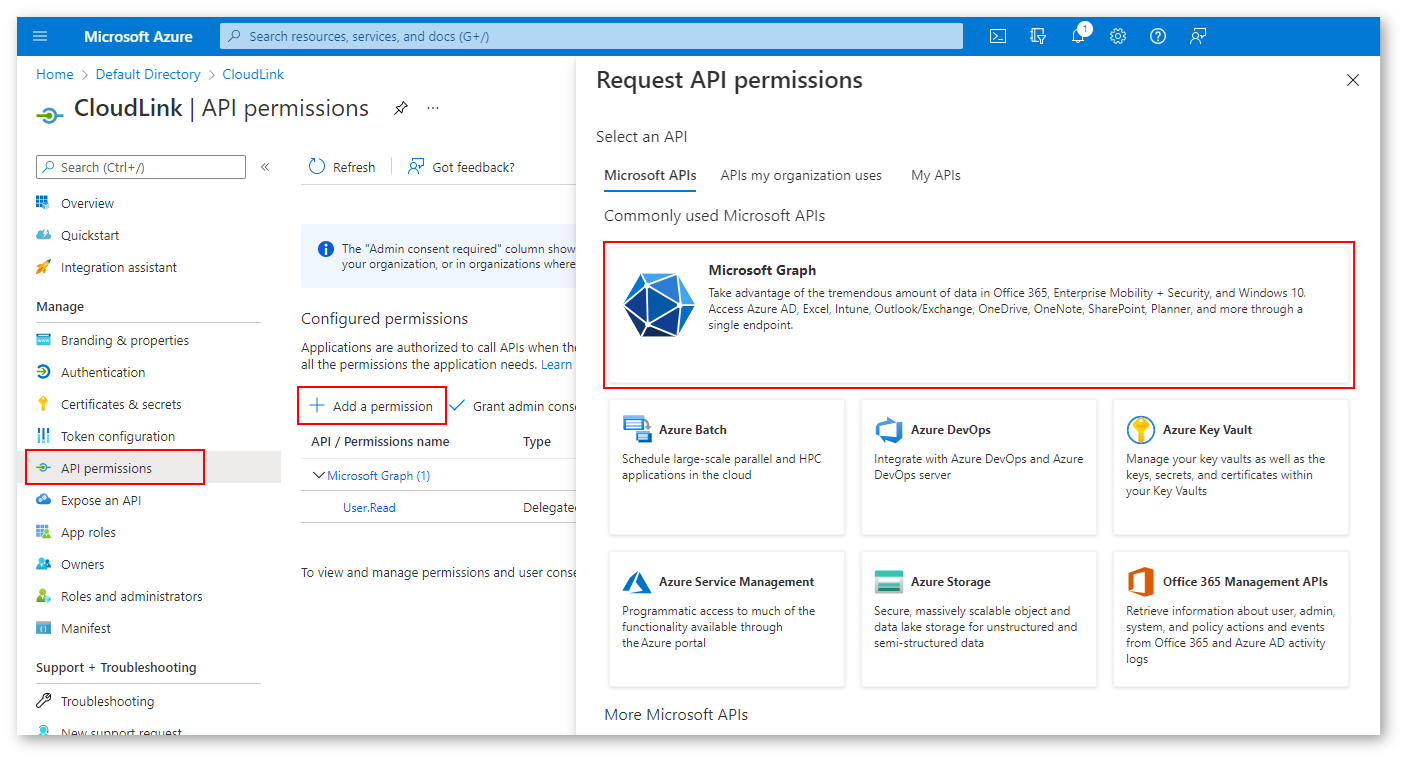This screenshot has width=1406, height=761.
Task: Click API / Permissions name column header
Action: 380,442
